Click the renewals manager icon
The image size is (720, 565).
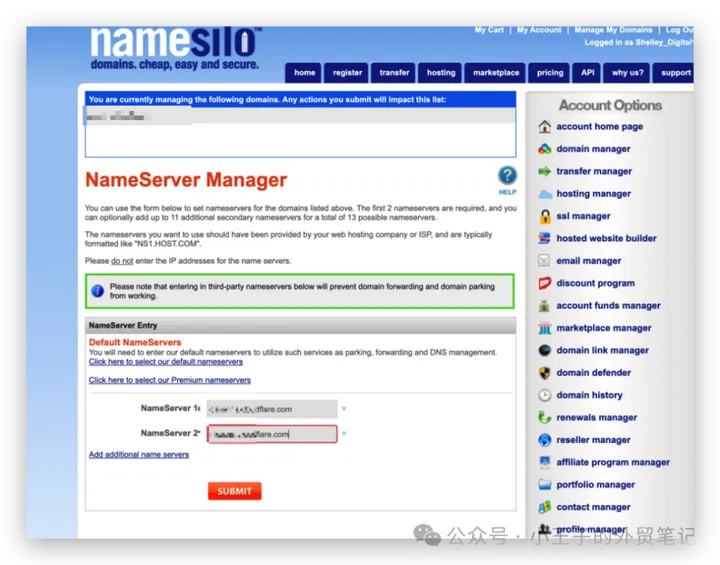click(545, 418)
